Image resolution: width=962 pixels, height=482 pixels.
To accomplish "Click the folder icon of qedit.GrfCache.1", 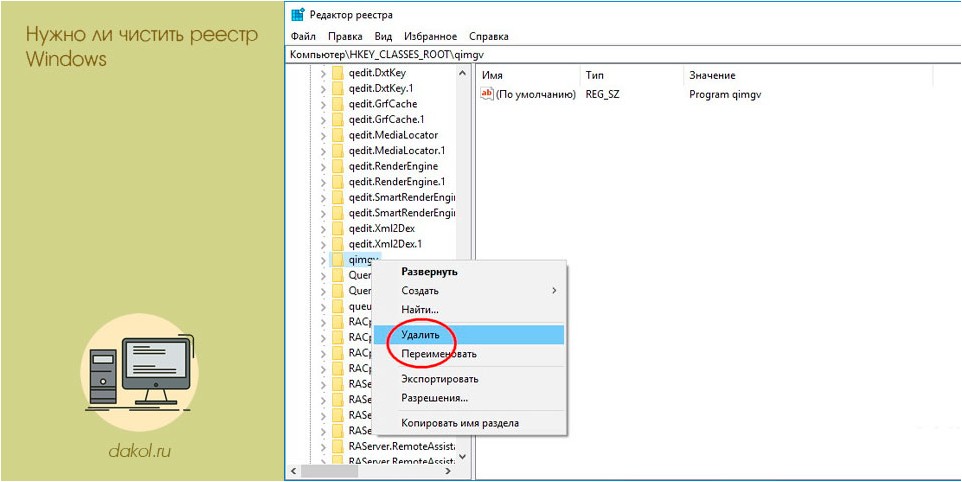I will (337, 119).
